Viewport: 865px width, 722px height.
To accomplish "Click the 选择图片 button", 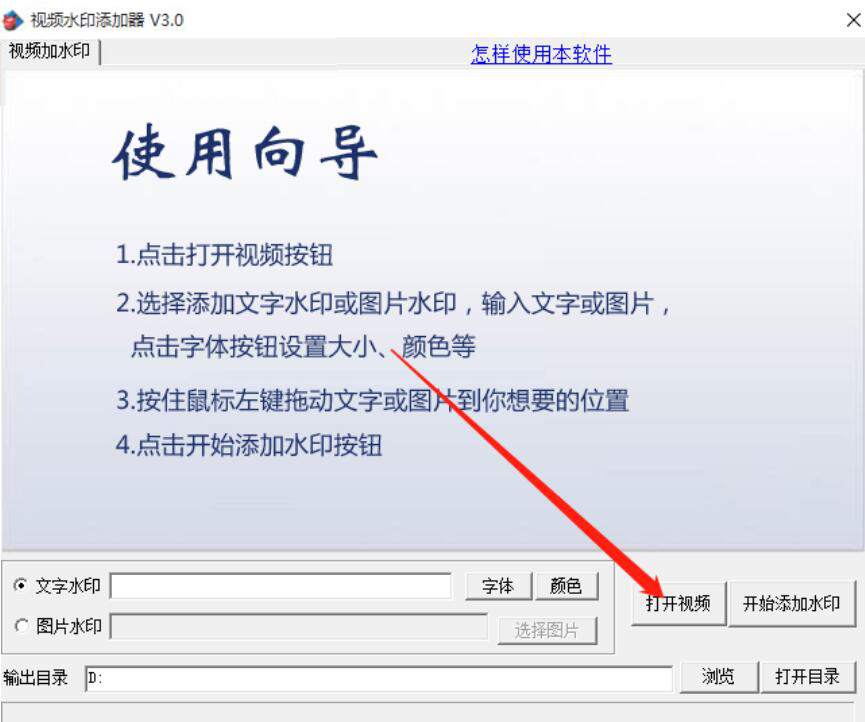I will click(547, 630).
